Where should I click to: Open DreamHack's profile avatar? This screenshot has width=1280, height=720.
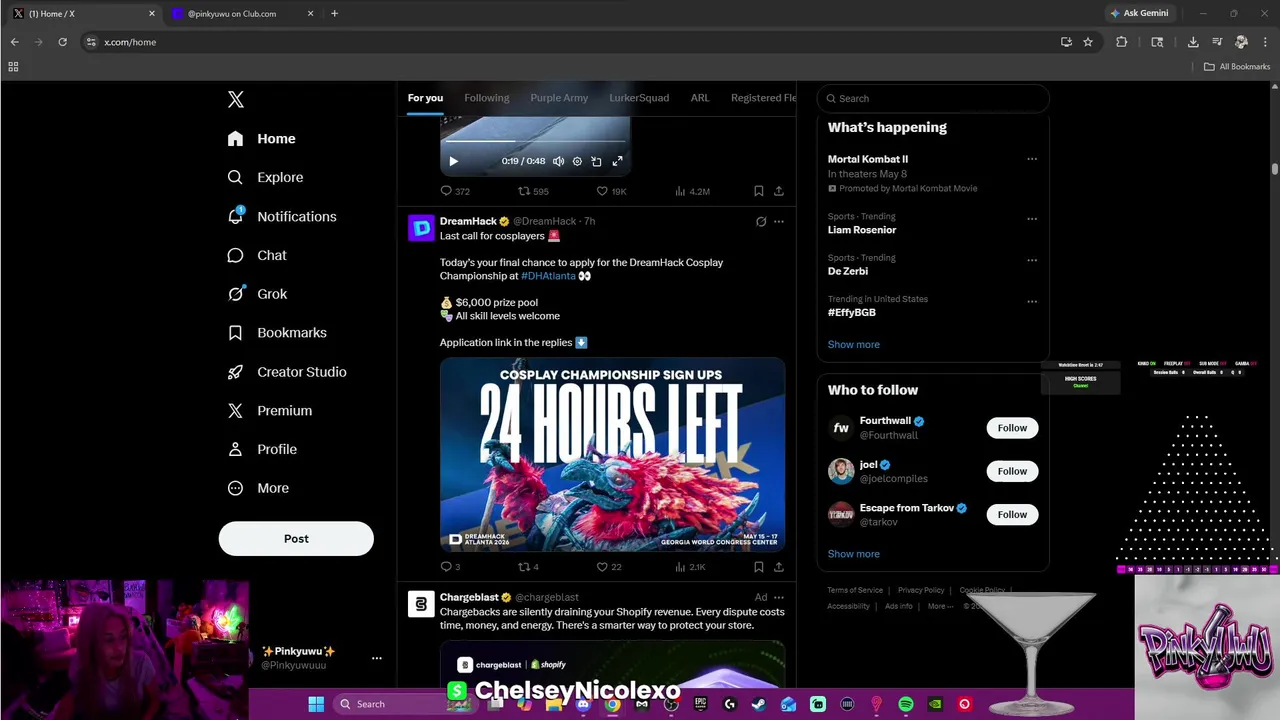pos(421,228)
